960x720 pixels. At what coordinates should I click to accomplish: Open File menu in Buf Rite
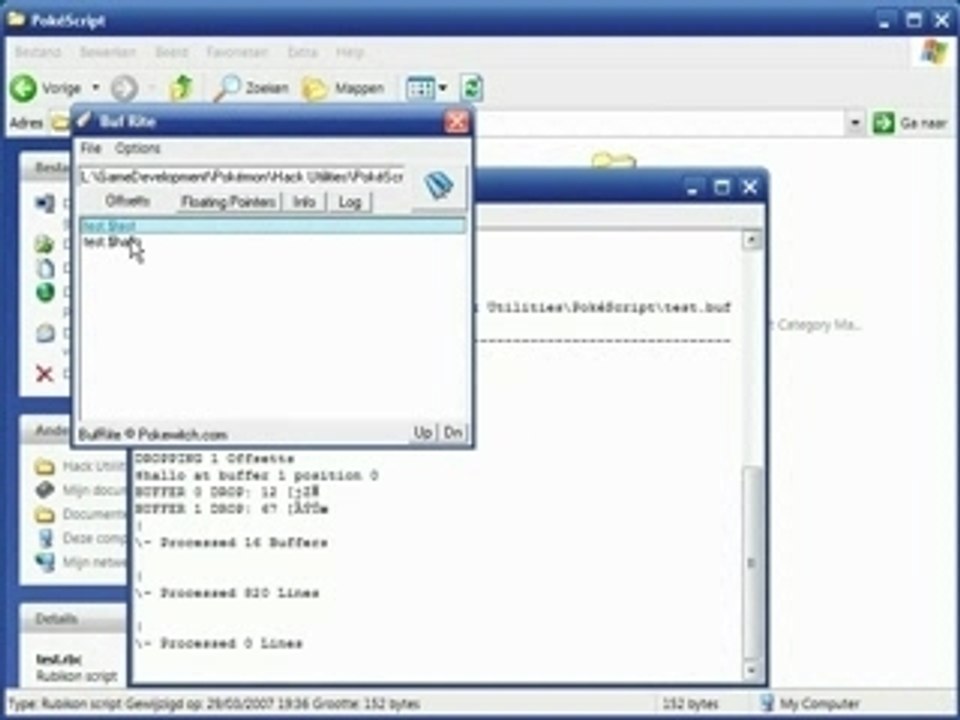tap(91, 148)
